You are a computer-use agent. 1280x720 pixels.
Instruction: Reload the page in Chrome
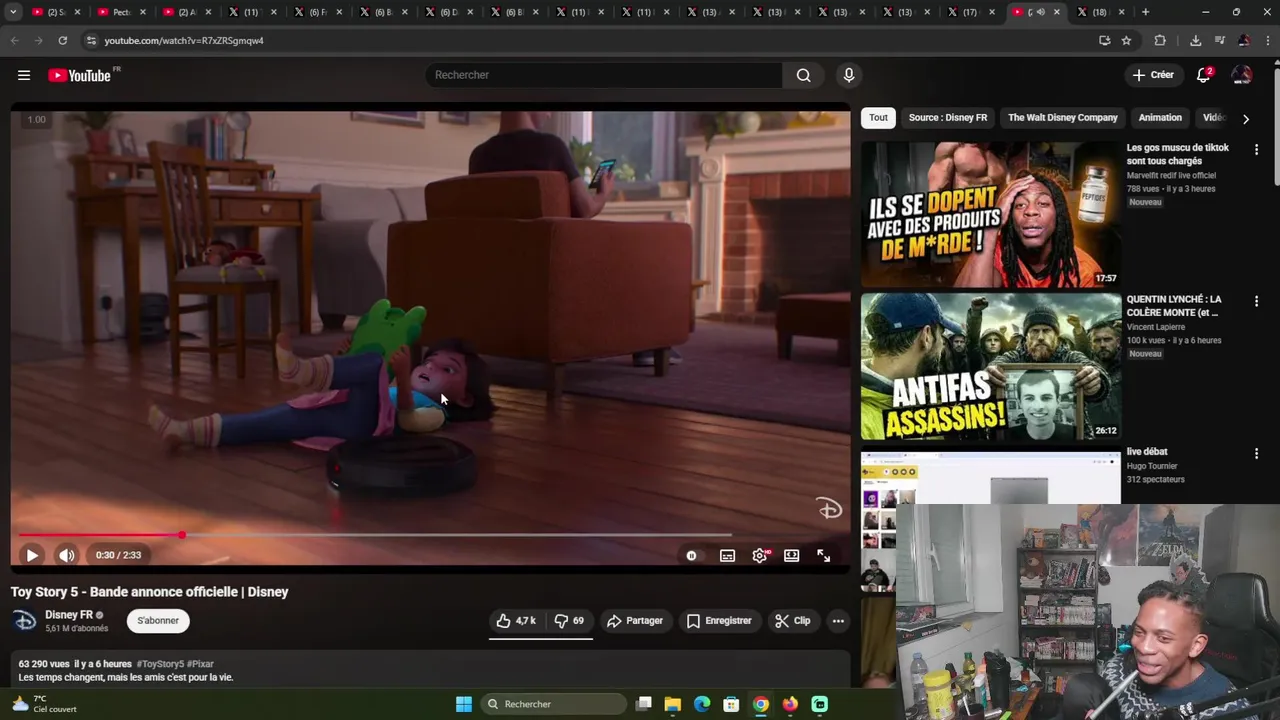(x=62, y=41)
